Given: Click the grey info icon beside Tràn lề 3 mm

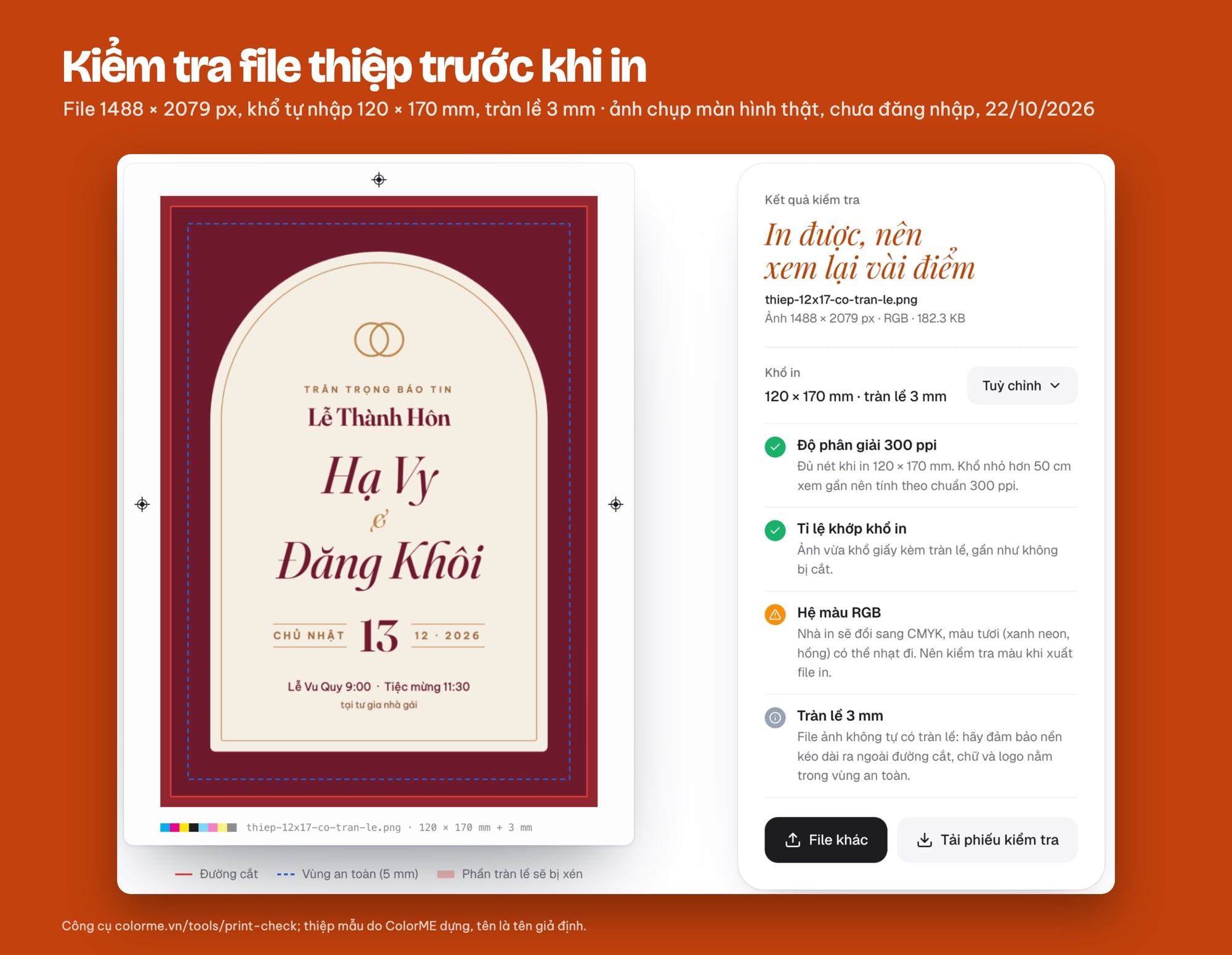Looking at the screenshot, I should (775, 717).
